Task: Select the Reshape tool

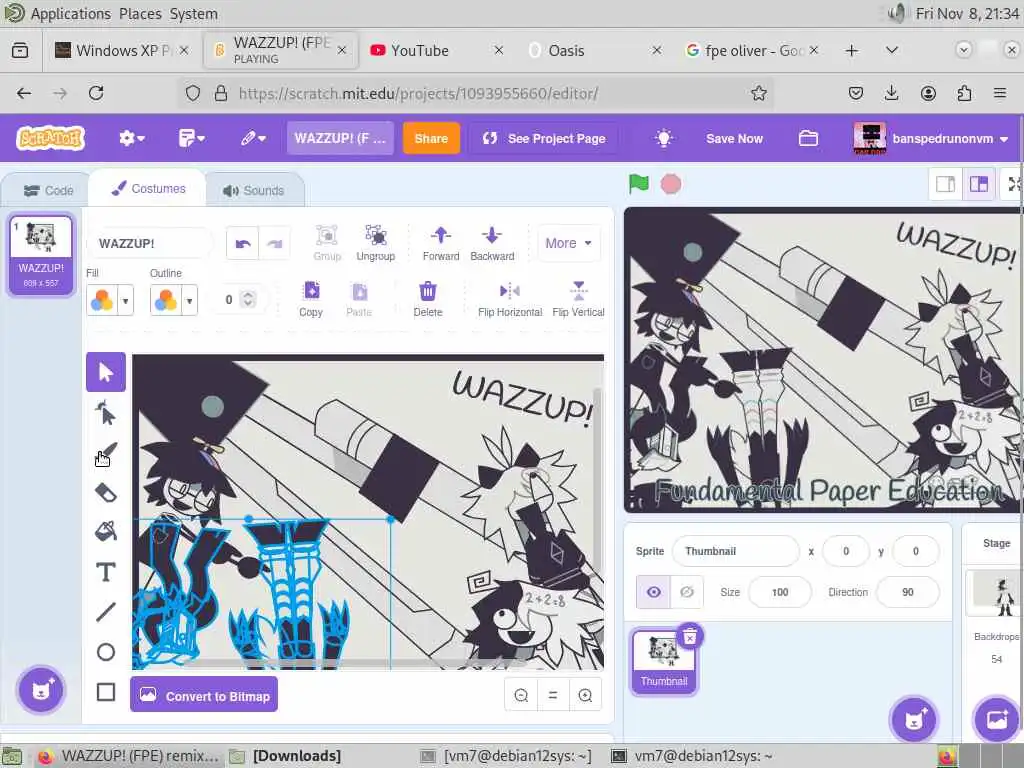Action: pos(106,413)
